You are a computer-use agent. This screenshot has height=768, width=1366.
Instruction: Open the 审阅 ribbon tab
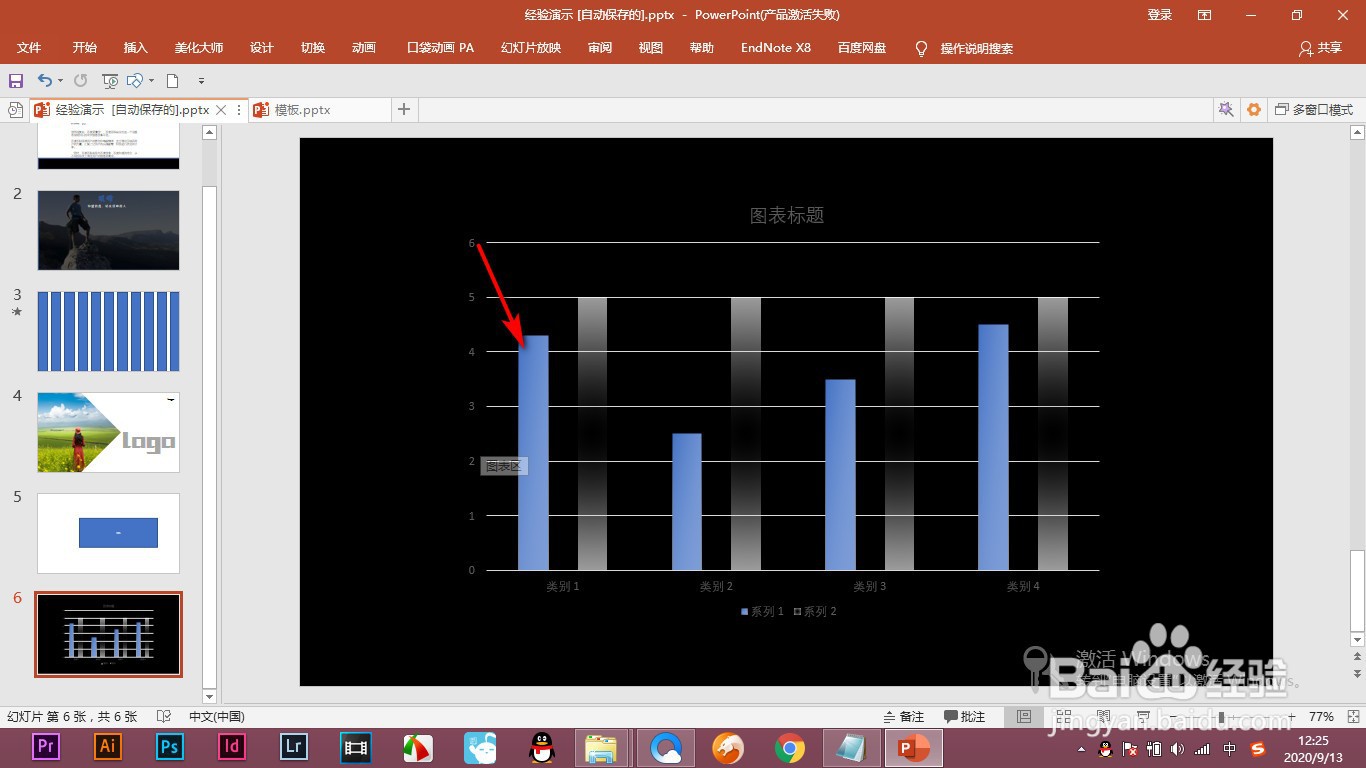600,48
